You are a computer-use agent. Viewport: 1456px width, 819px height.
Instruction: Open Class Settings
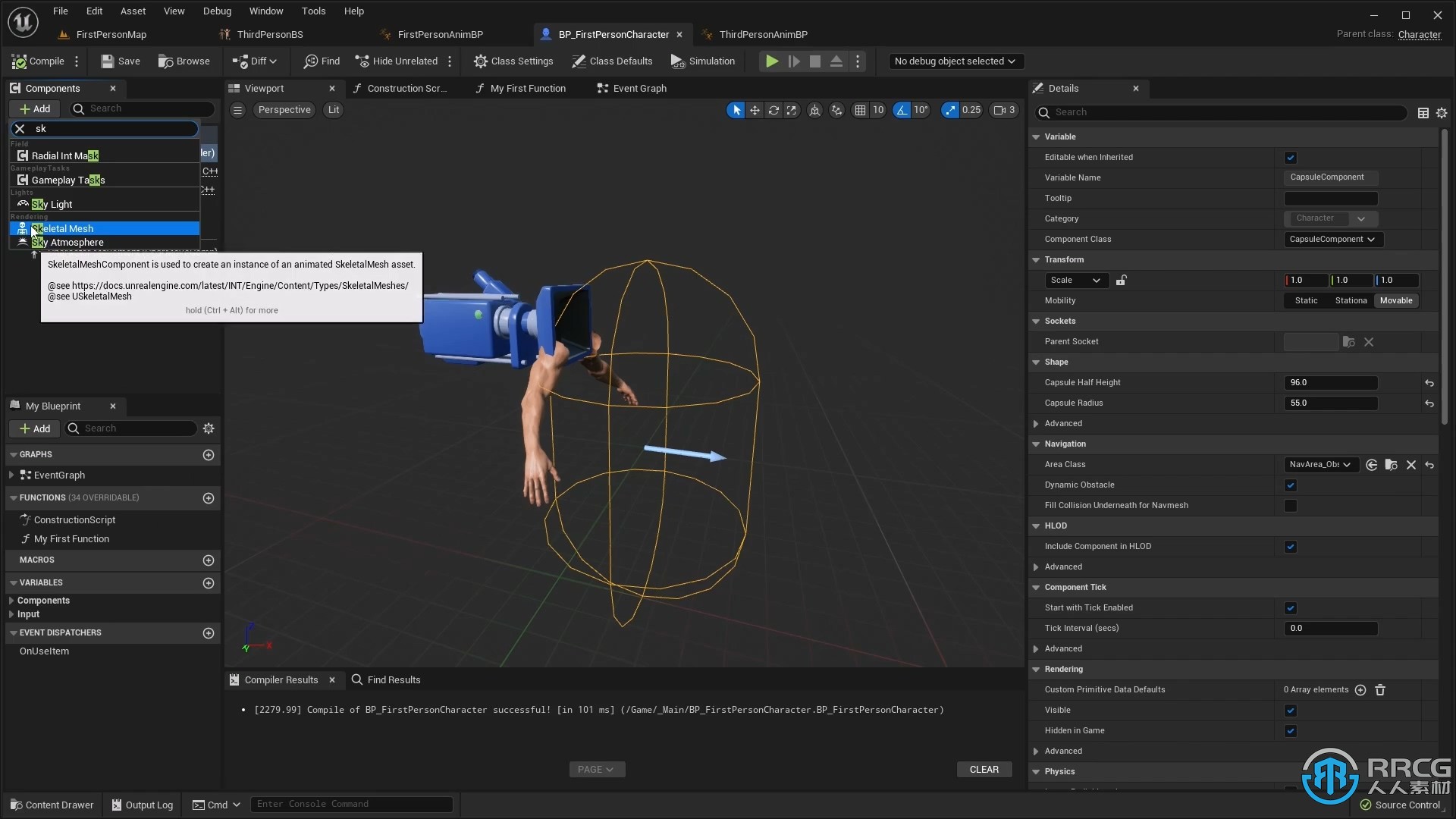pos(513,61)
